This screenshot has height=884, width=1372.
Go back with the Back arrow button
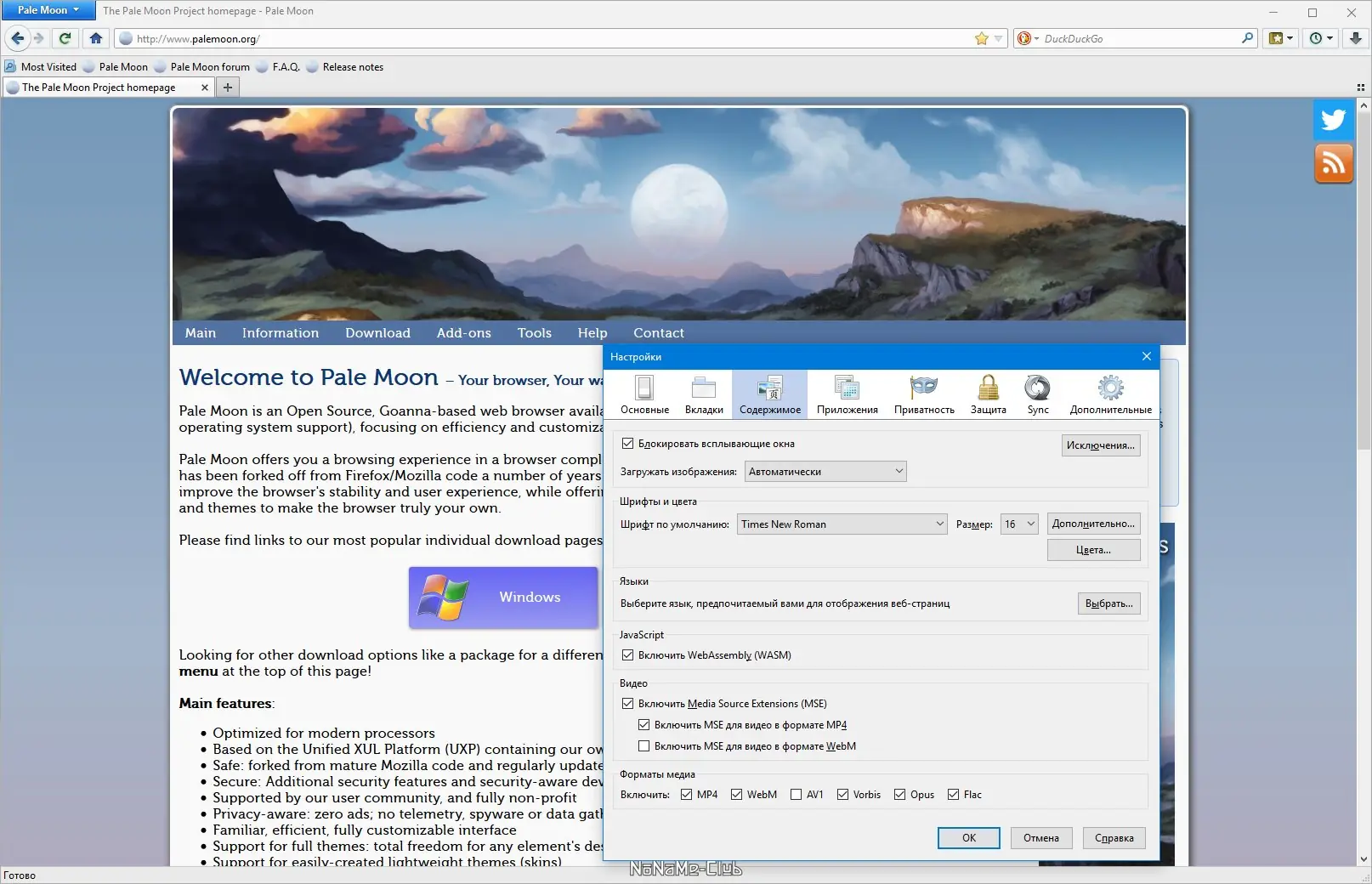tap(18, 38)
